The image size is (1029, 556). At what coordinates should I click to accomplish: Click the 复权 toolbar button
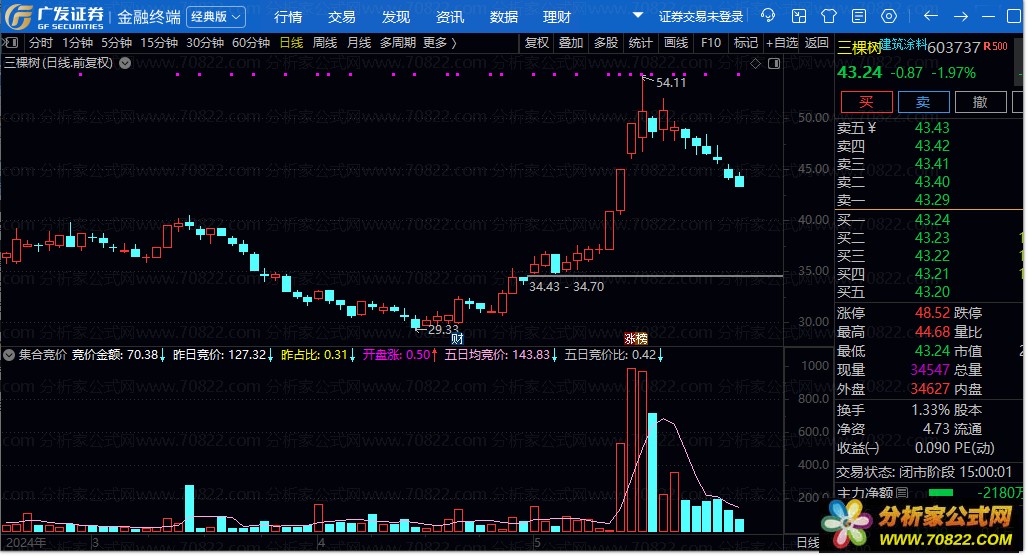(537, 43)
